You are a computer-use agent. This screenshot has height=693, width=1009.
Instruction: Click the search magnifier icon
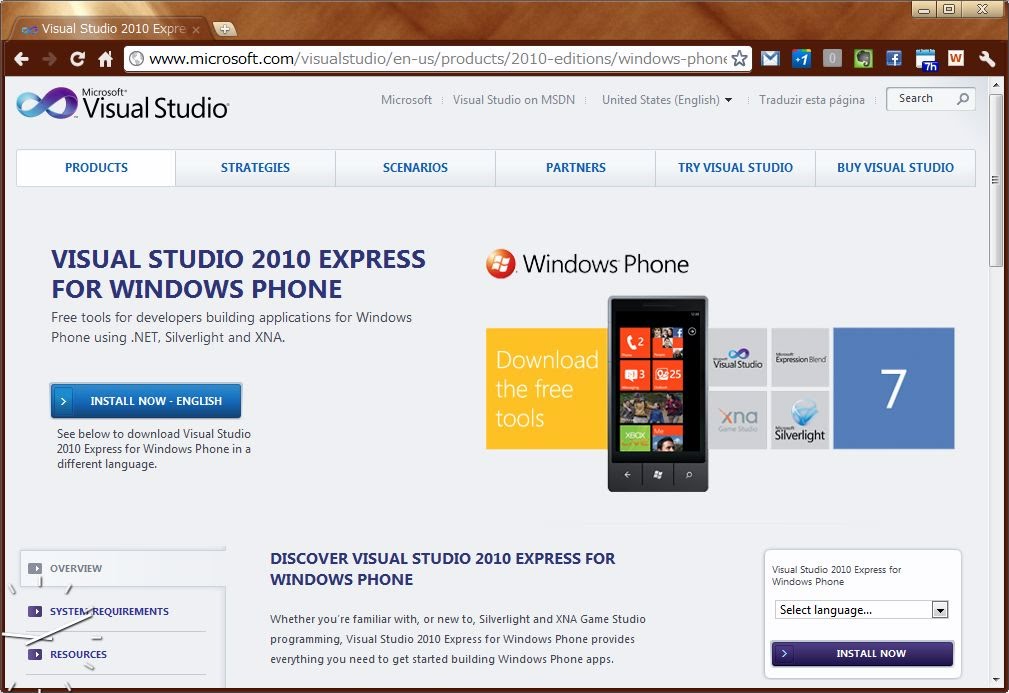click(x=963, y=99)
